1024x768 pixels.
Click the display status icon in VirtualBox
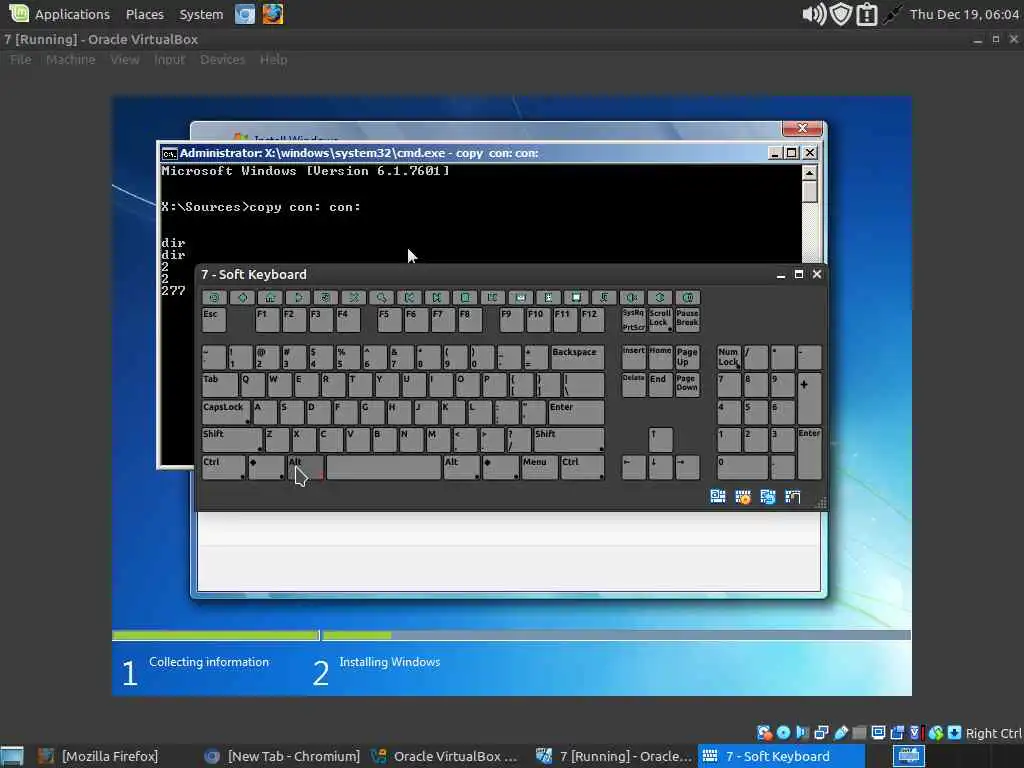[878, 733]
